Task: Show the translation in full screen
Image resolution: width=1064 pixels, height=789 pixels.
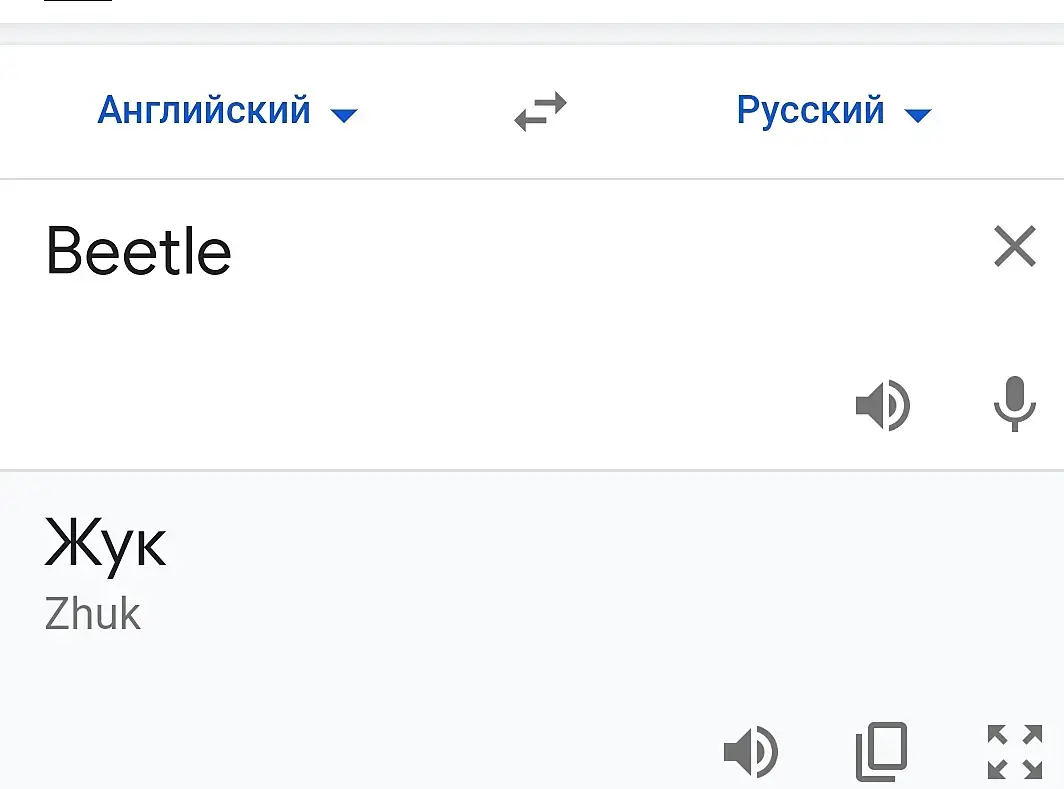Action: (1014, 751)
